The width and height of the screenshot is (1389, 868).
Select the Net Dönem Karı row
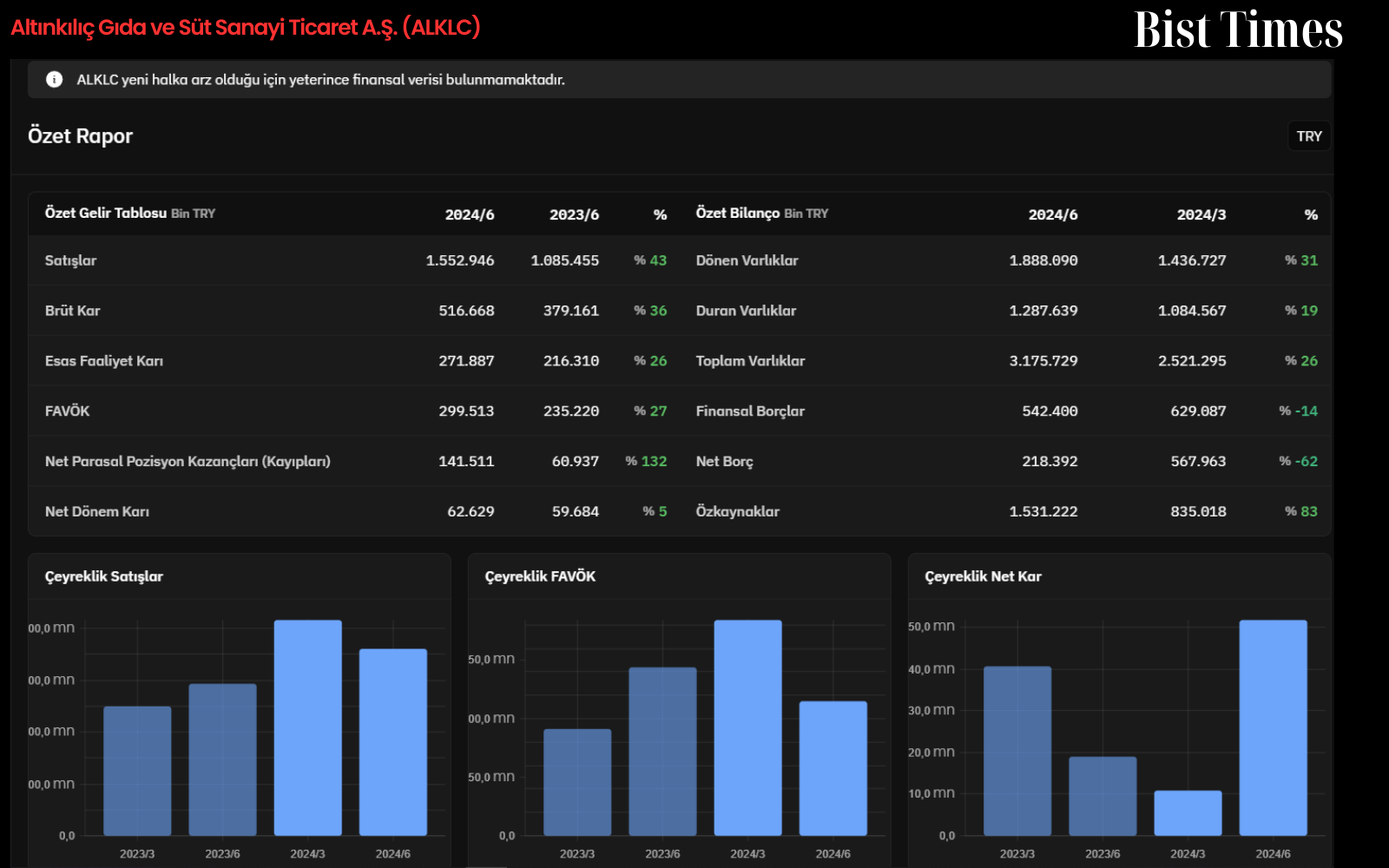coord(356,511)
